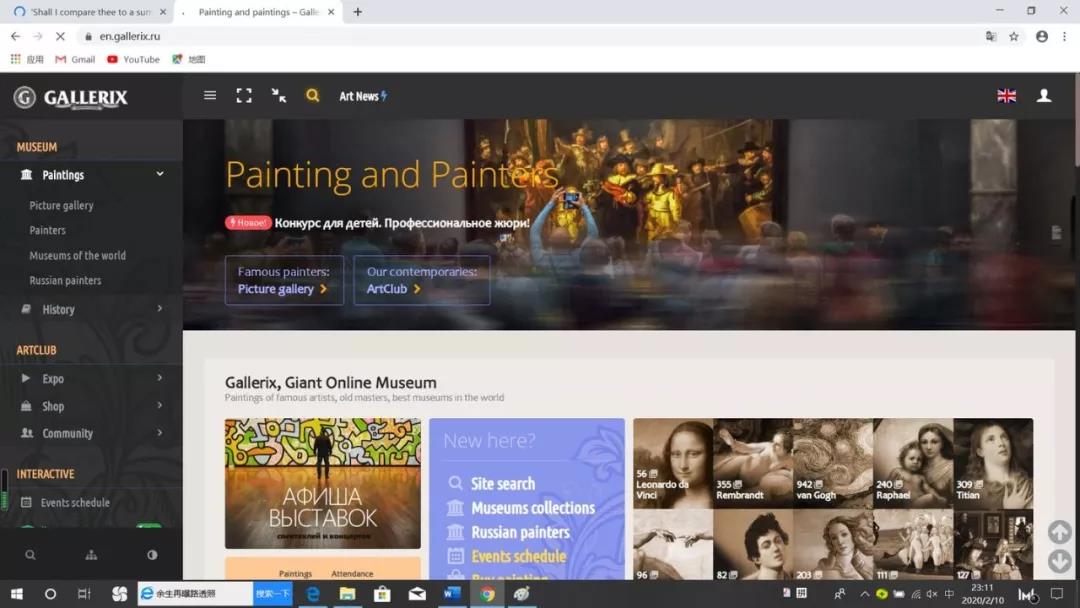Select Museums of the world sidebar item
This screenshot has width=1080, height=608.
click(78, 255)
